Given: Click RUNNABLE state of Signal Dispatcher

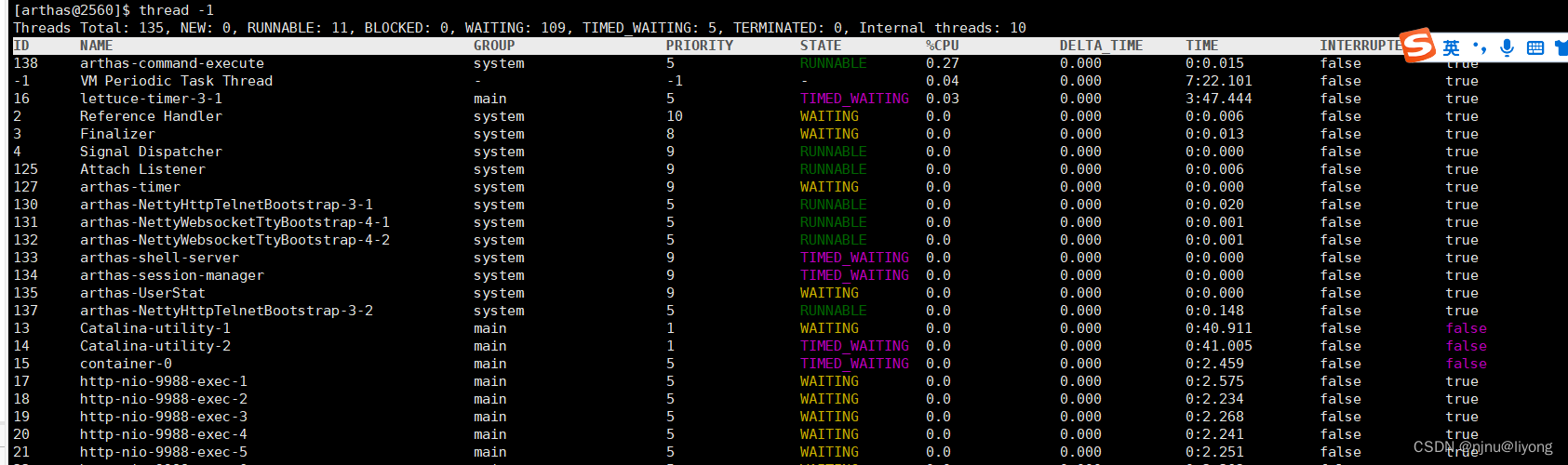Looking at the screenshot, I should (x=834, y=152).
